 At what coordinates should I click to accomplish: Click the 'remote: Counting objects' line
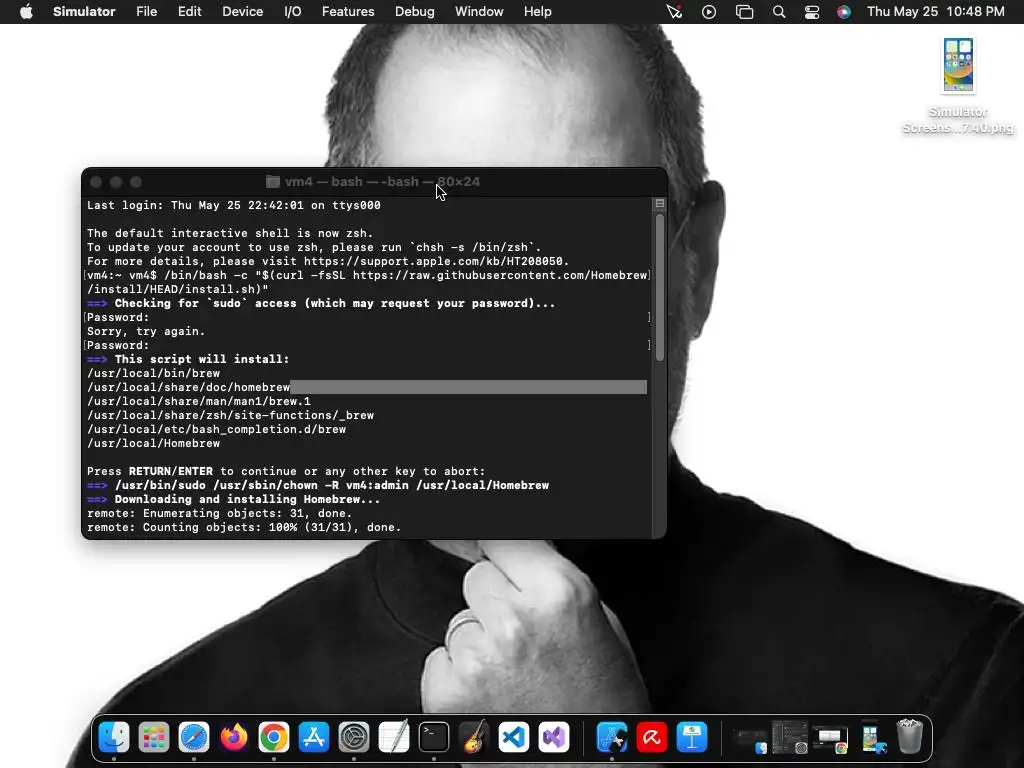coord(244,528)
